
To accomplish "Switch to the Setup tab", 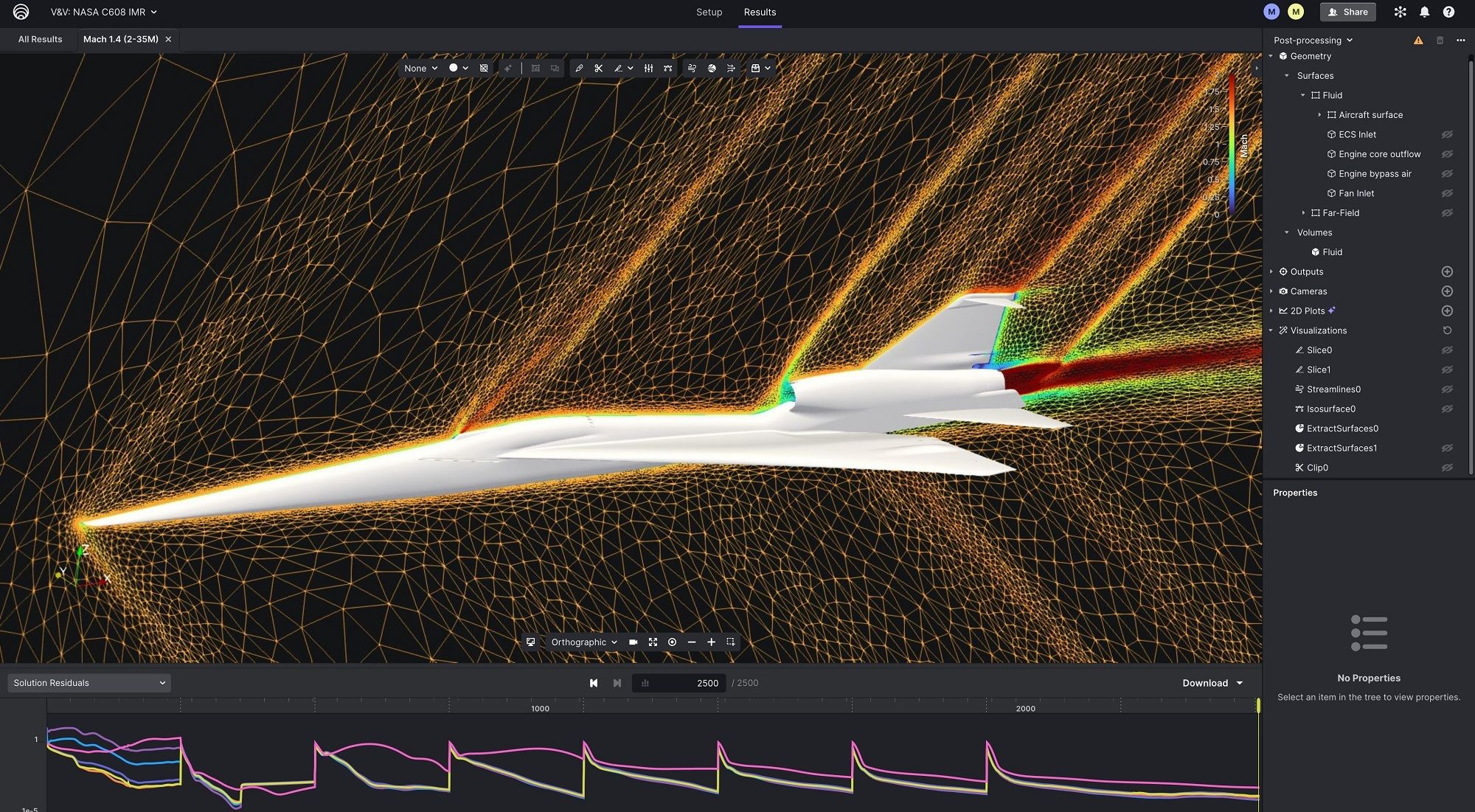I will click(709, 12).
